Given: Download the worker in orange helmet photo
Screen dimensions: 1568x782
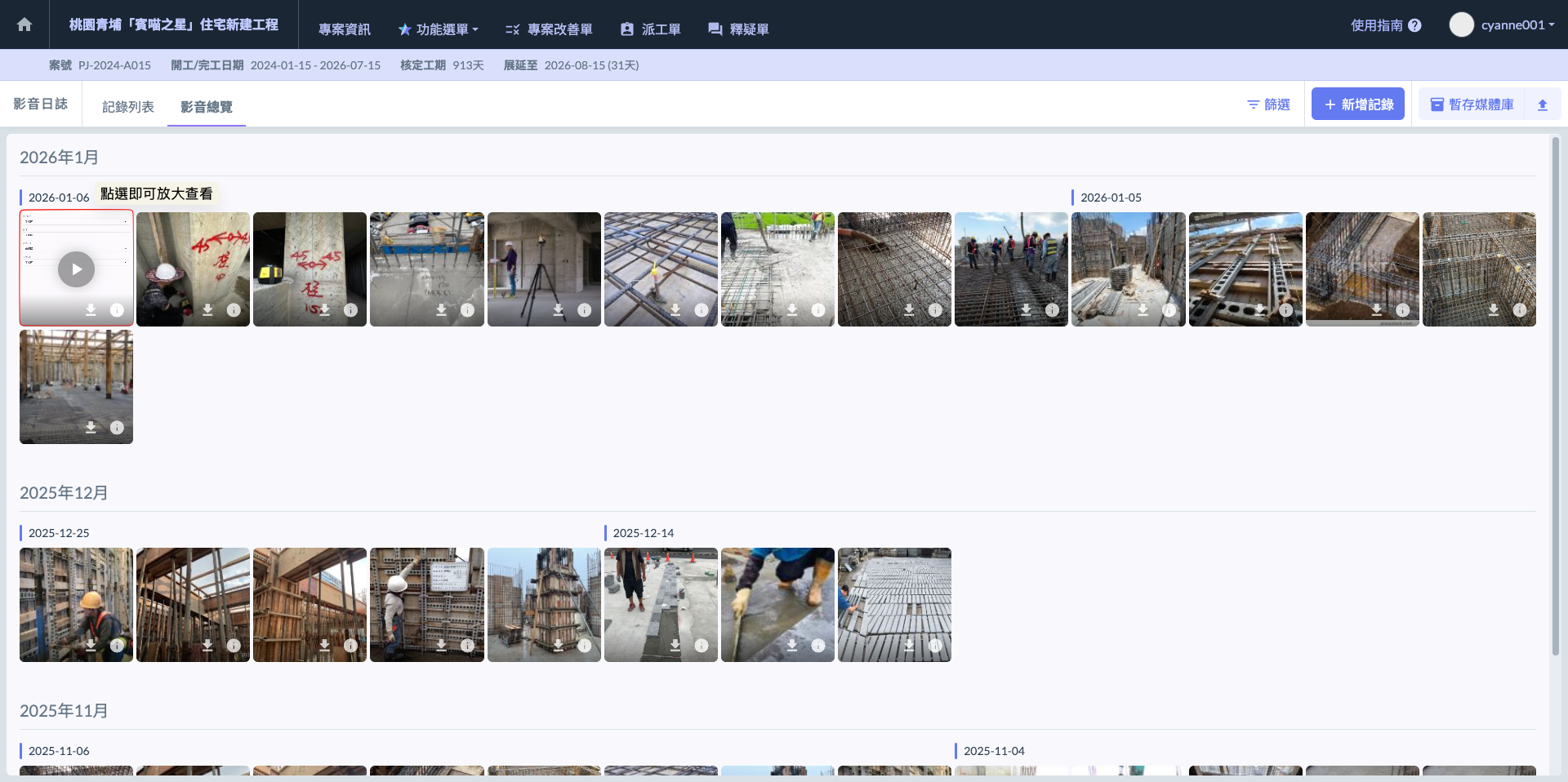Looking at the screenshot, I should pyautogui.click(x=91, y=646).
